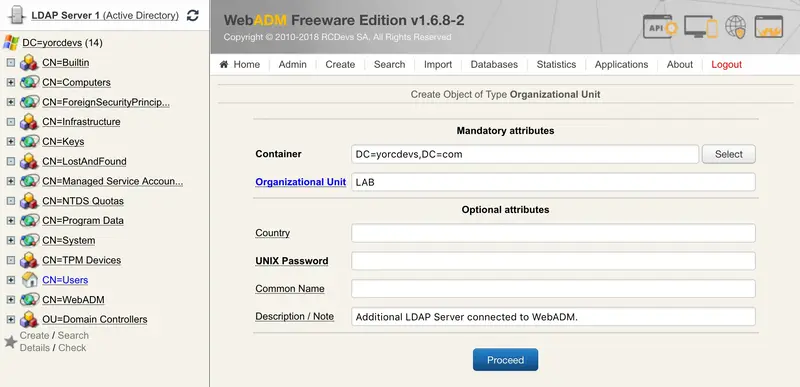800x387 pixels.
Task: Click the CN=Users house icon
Action: click(30, 279)
